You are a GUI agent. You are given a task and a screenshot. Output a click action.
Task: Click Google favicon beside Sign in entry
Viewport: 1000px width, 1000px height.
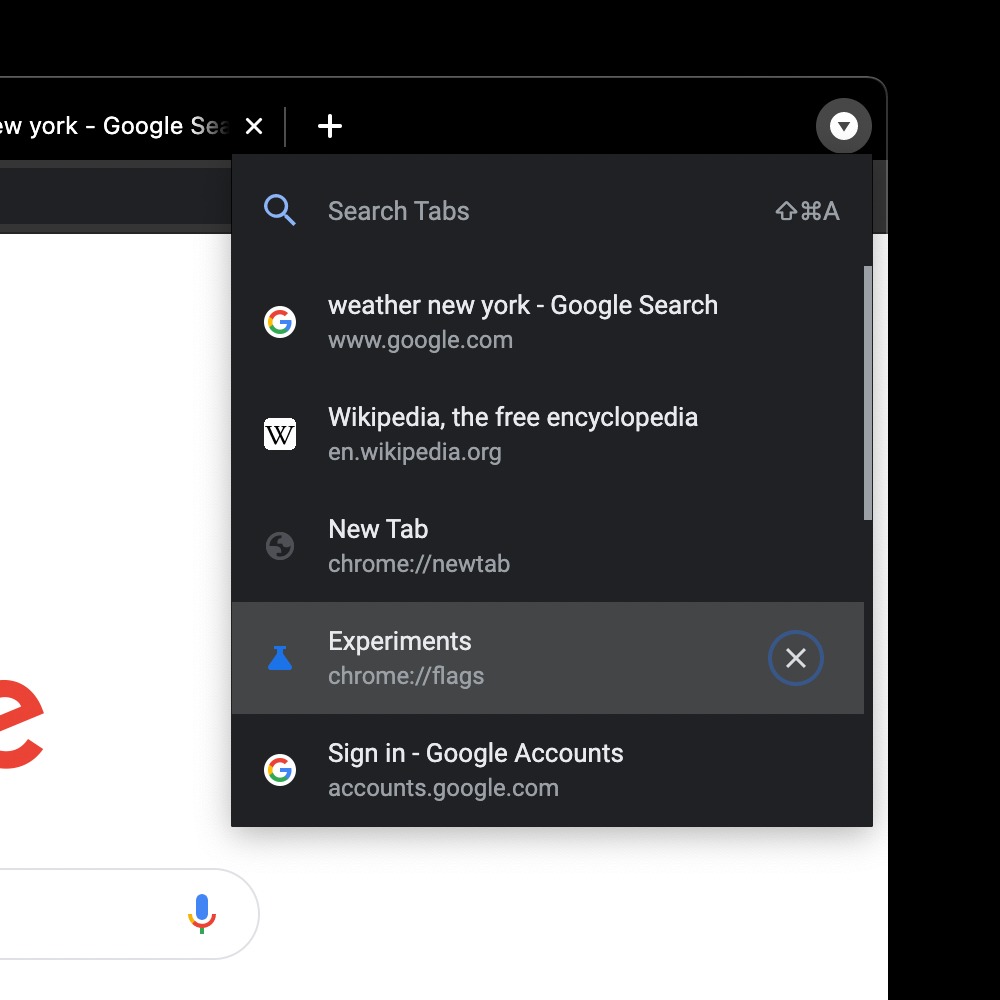click(x=280, y=770)
